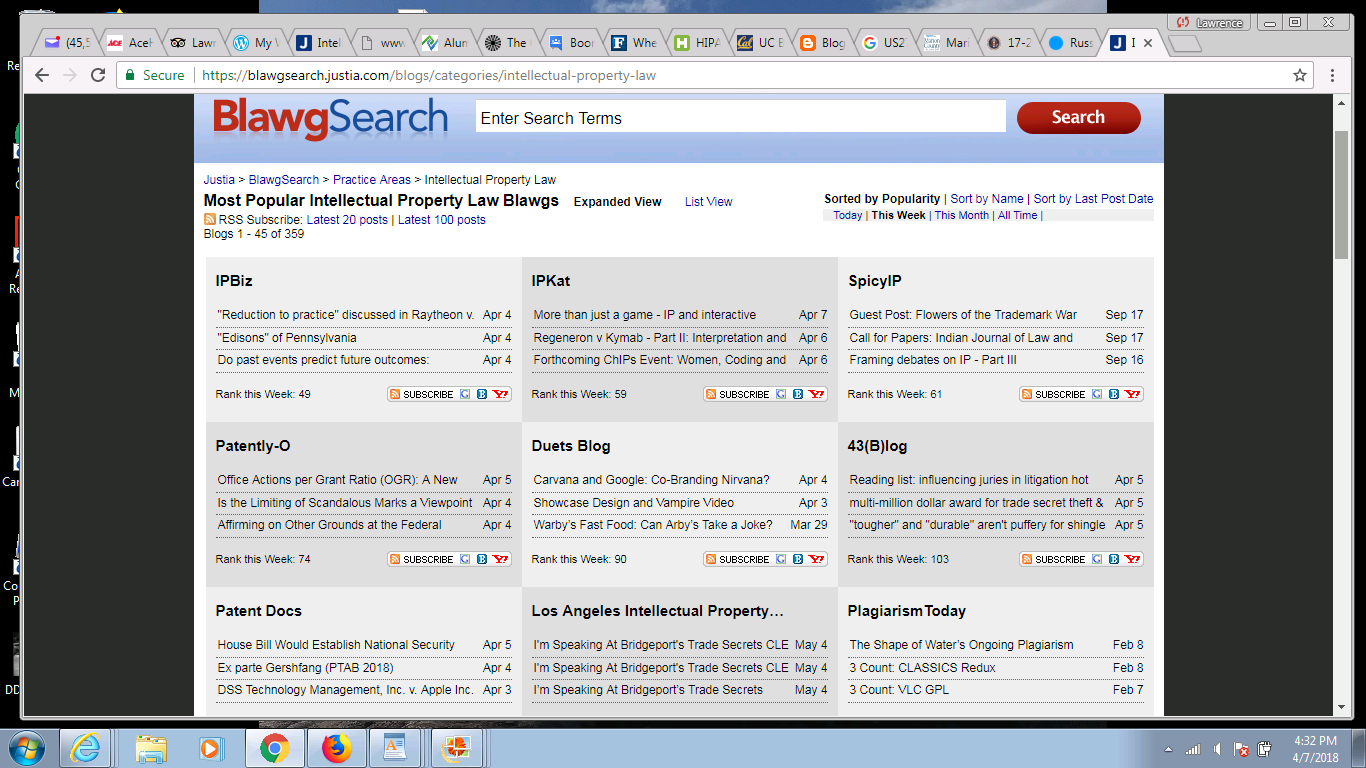The height and width of the screenshot is (768, 1366).
Task: Open '"Edisons" of Pennsylvania' post
Action: coord(287,338)
